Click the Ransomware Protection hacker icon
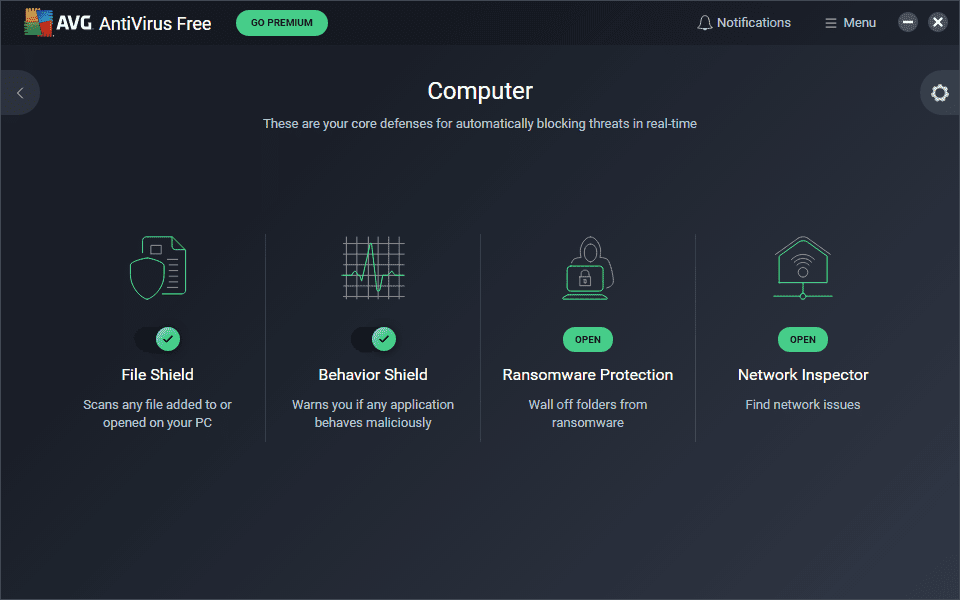The image size is (960, 600). tap(588, 268)
